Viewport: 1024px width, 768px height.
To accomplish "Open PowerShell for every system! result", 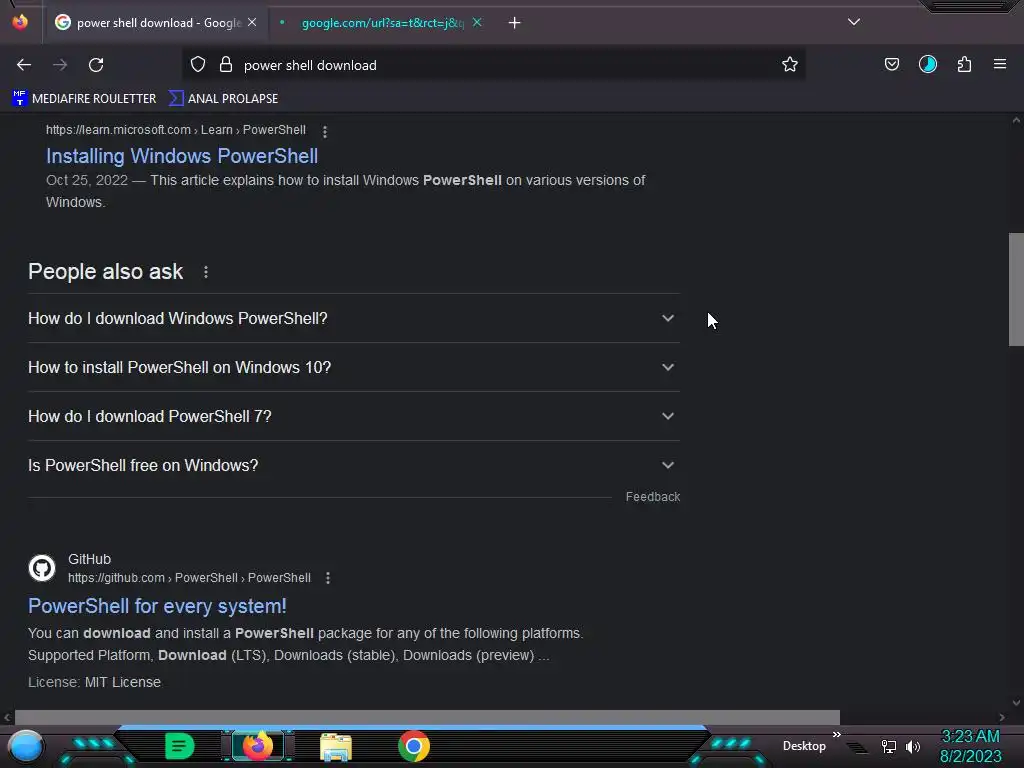I will 157,606.
